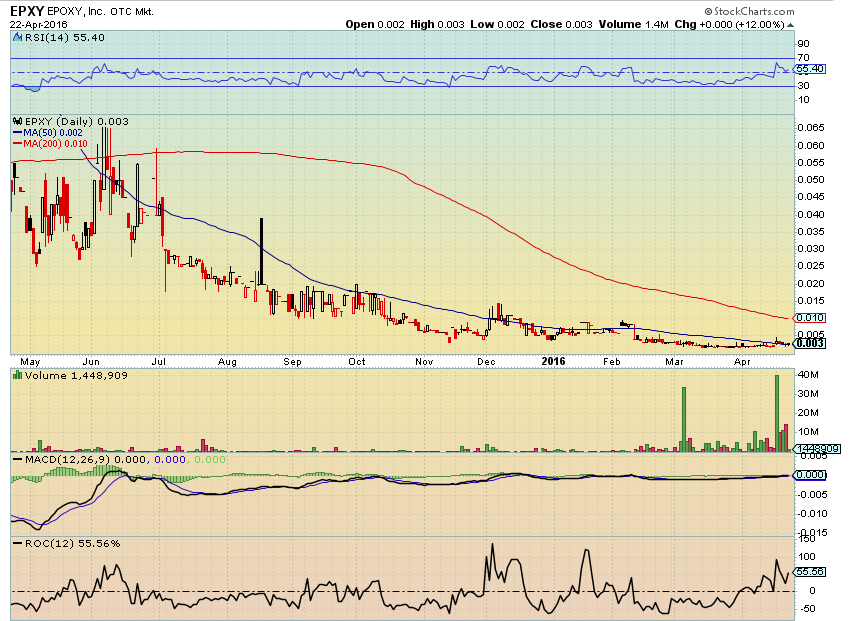Click the Jul label on time axis
The width and height of the screenshot is (851, 621).
[x=158, y=362]
